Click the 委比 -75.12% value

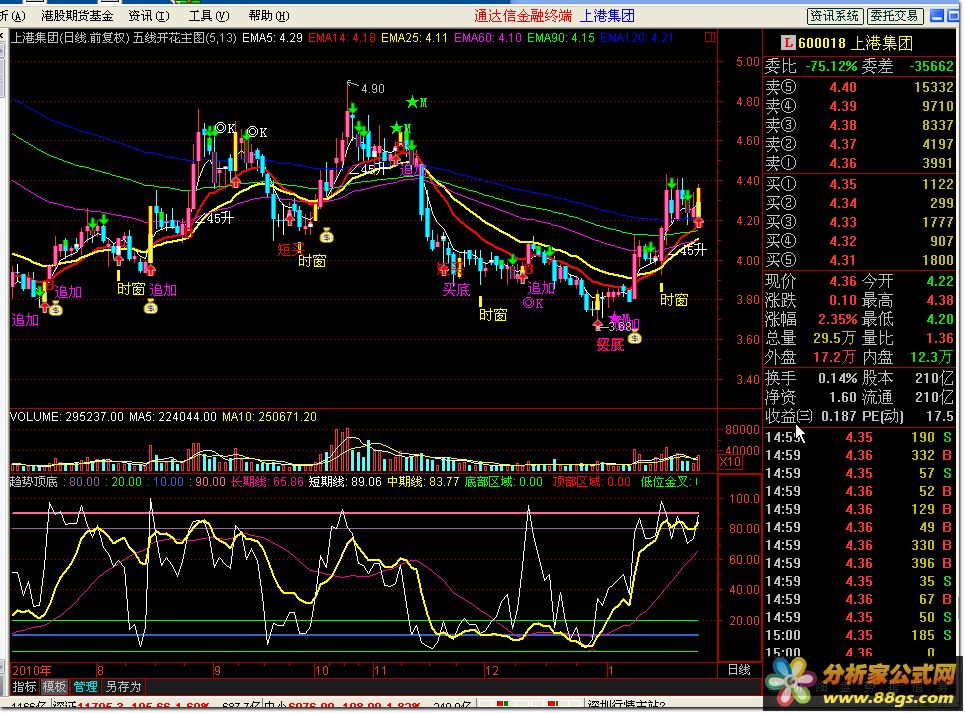(831, 66)
